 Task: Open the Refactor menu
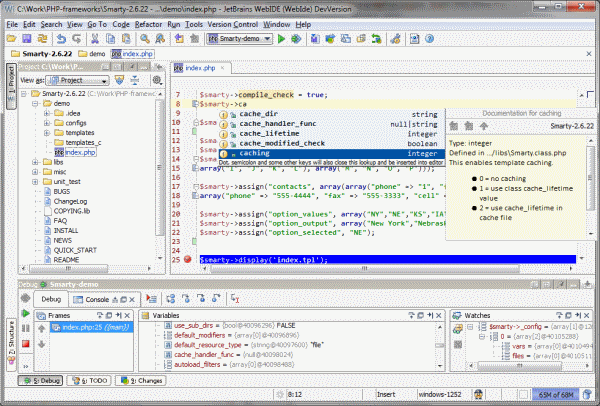pyautogui.click(x=148, y=24)
